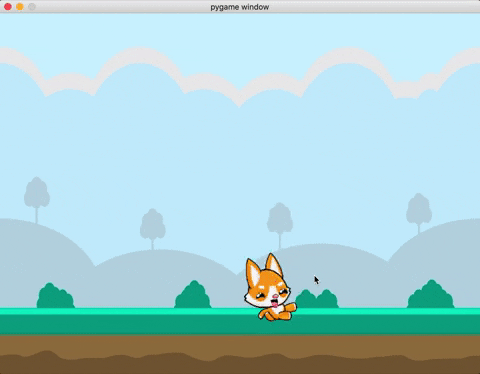Click the "pygame window" title text
Viewport: 480px width, 374px height.
tap(240, 7)
